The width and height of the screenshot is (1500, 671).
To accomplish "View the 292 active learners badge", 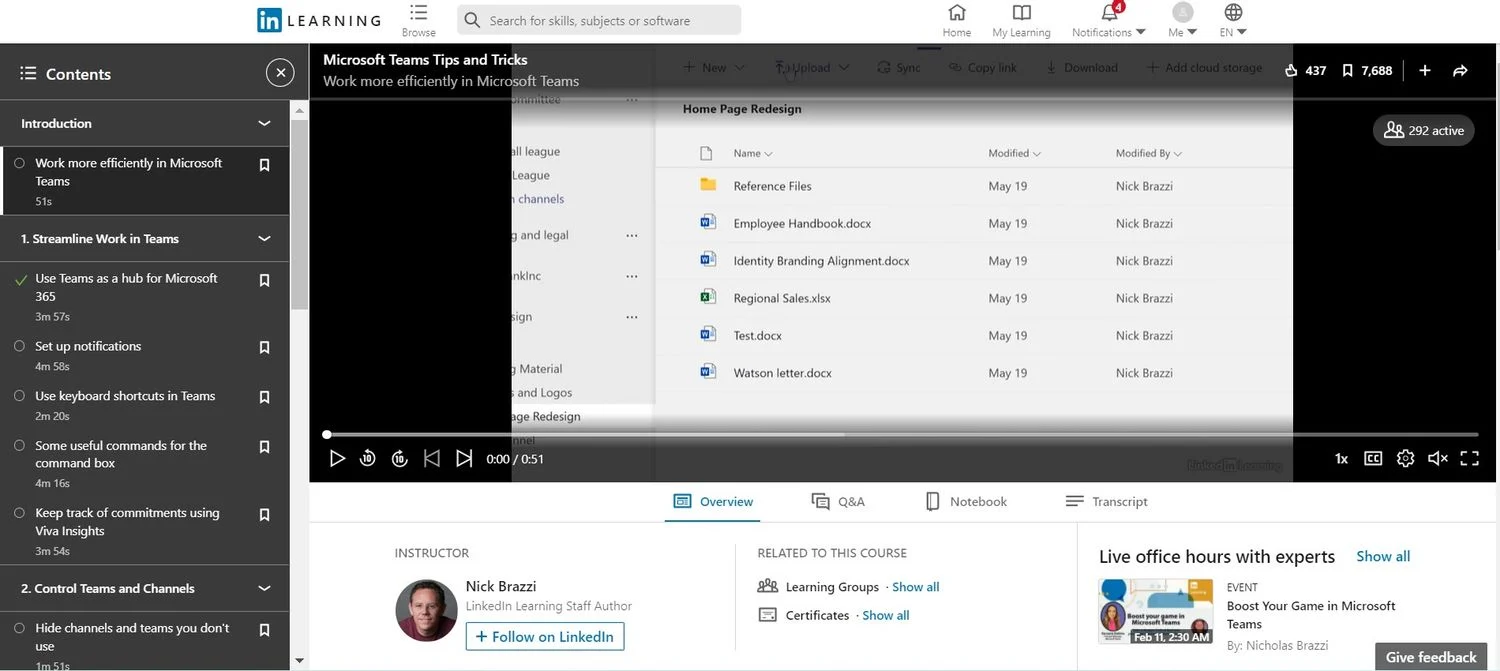I will click(1423, 130).
